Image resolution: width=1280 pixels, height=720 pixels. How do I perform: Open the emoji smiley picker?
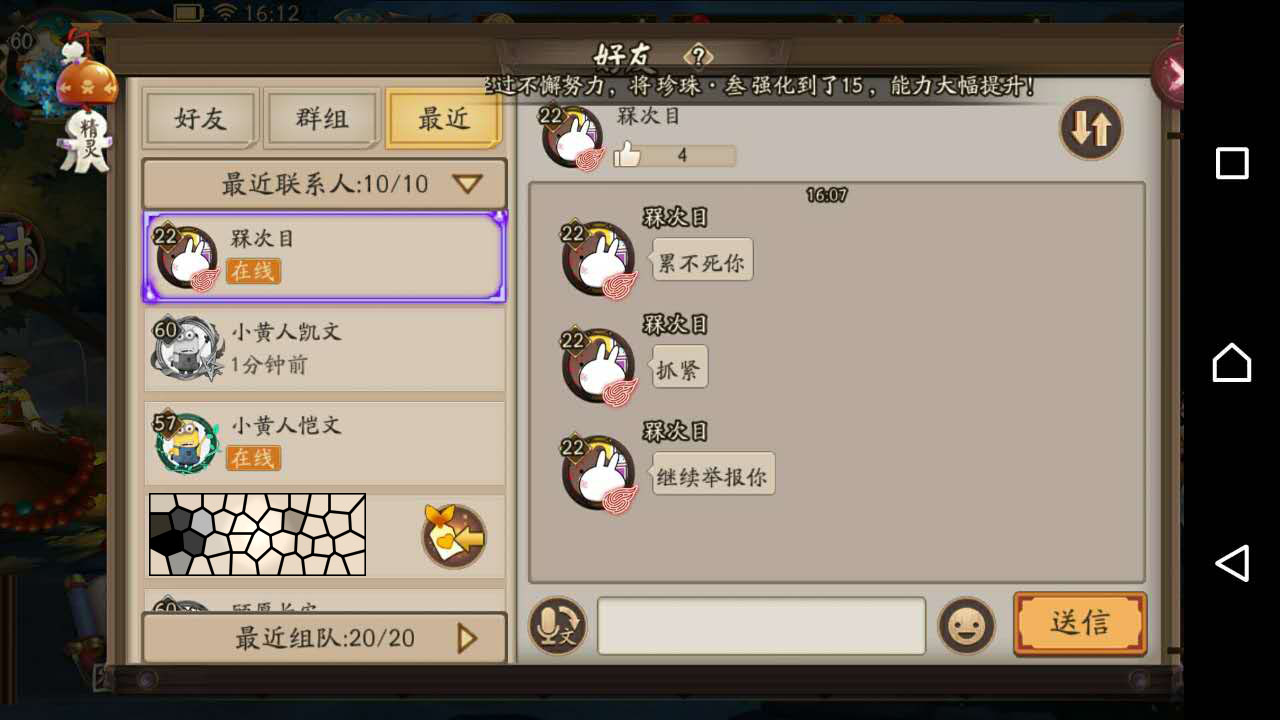point(966,626)
